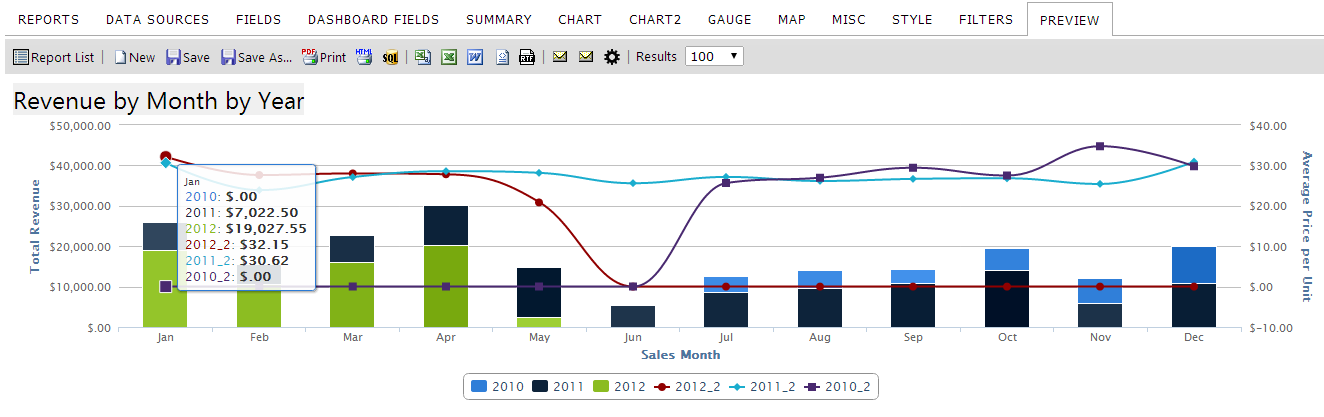Screen dimensions: 1324x417
Task: Click the first envelope email icon
Action: (x=560, y=57)
